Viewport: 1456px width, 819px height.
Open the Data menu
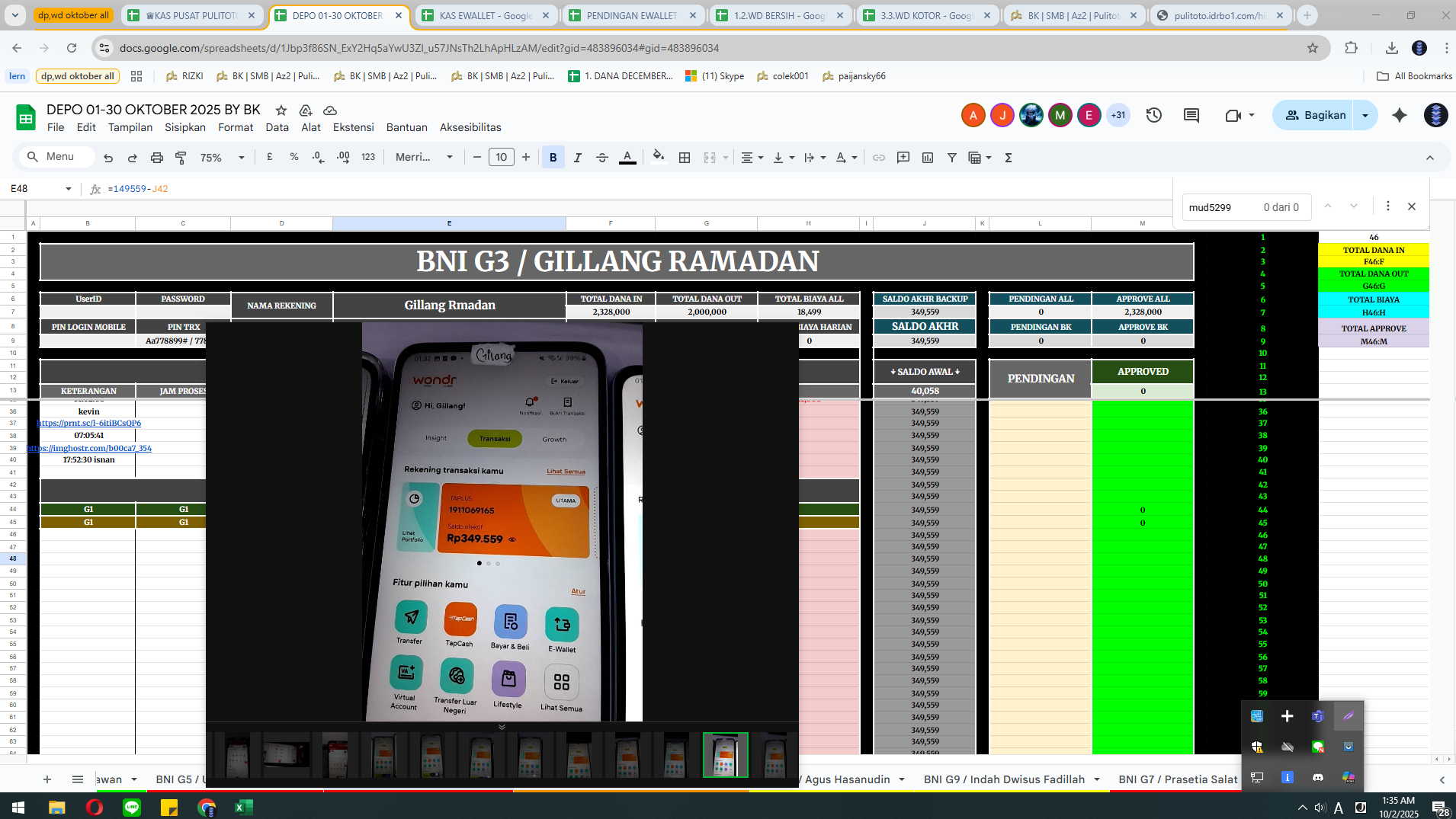pyautogui.click(x=277, y=127)
